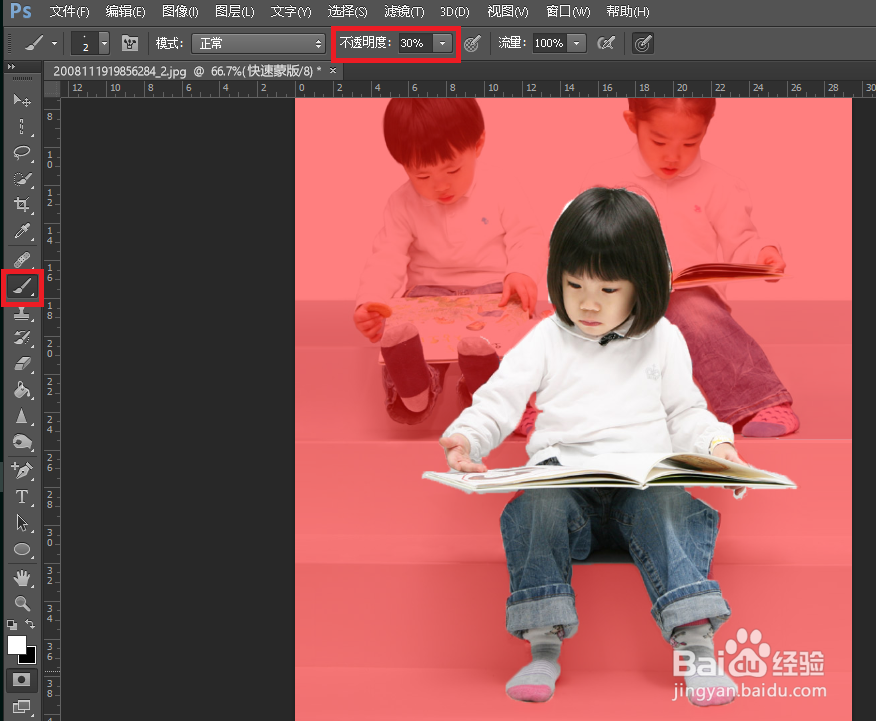
Task: Toggle pressure for size icon
Action: click(642, 43)
